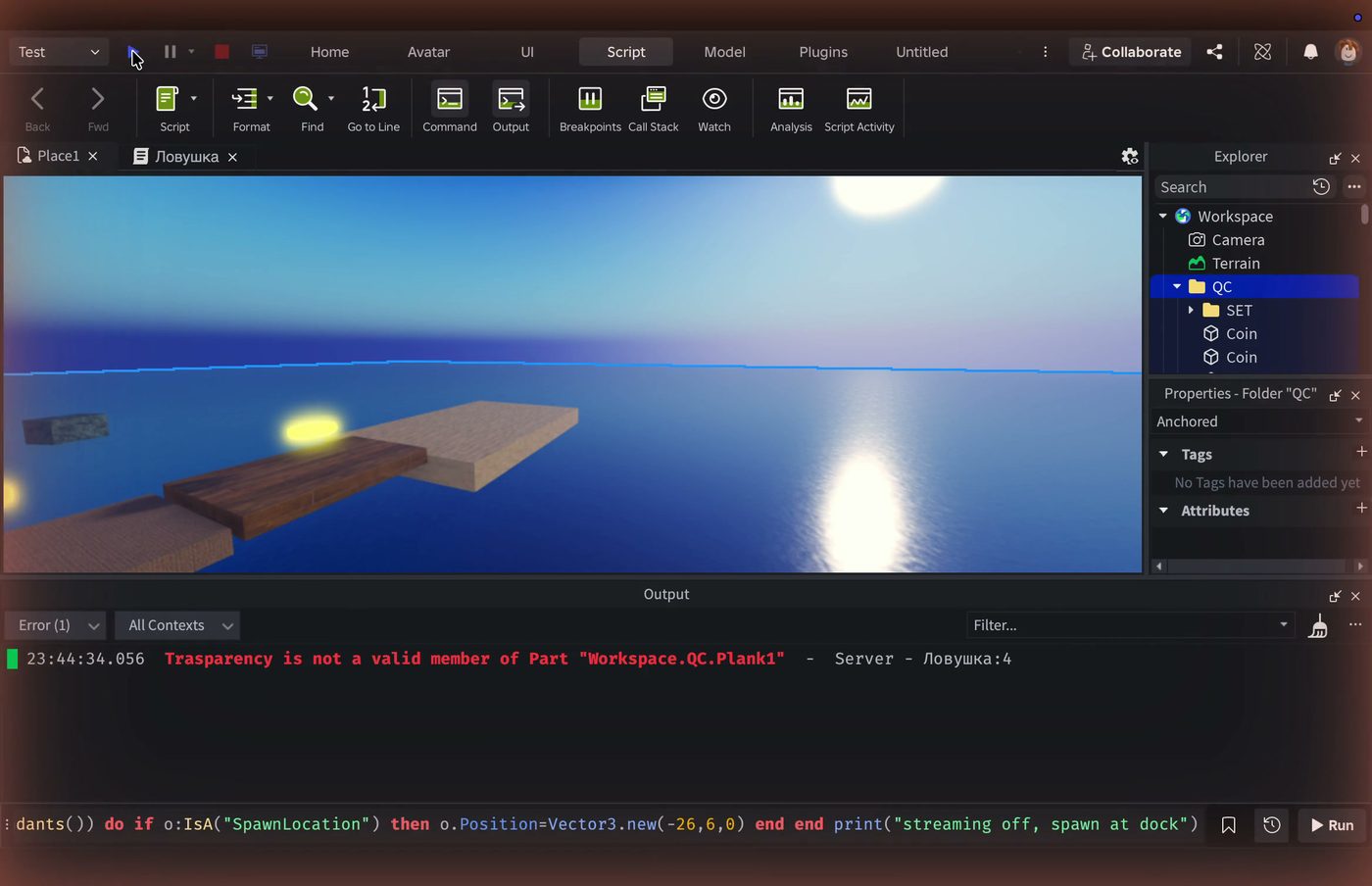Image resolution: width=1372 pixels, height=886 pixels.
Task: Select Terrain in the Explorer
Action: pyautogui.click(x=1235, y=263)
